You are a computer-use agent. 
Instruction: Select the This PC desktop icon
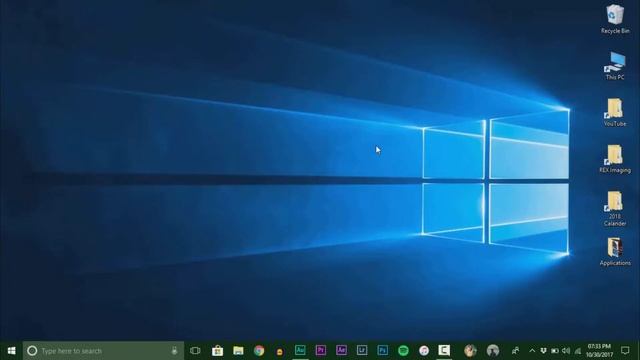pos(615,66)
